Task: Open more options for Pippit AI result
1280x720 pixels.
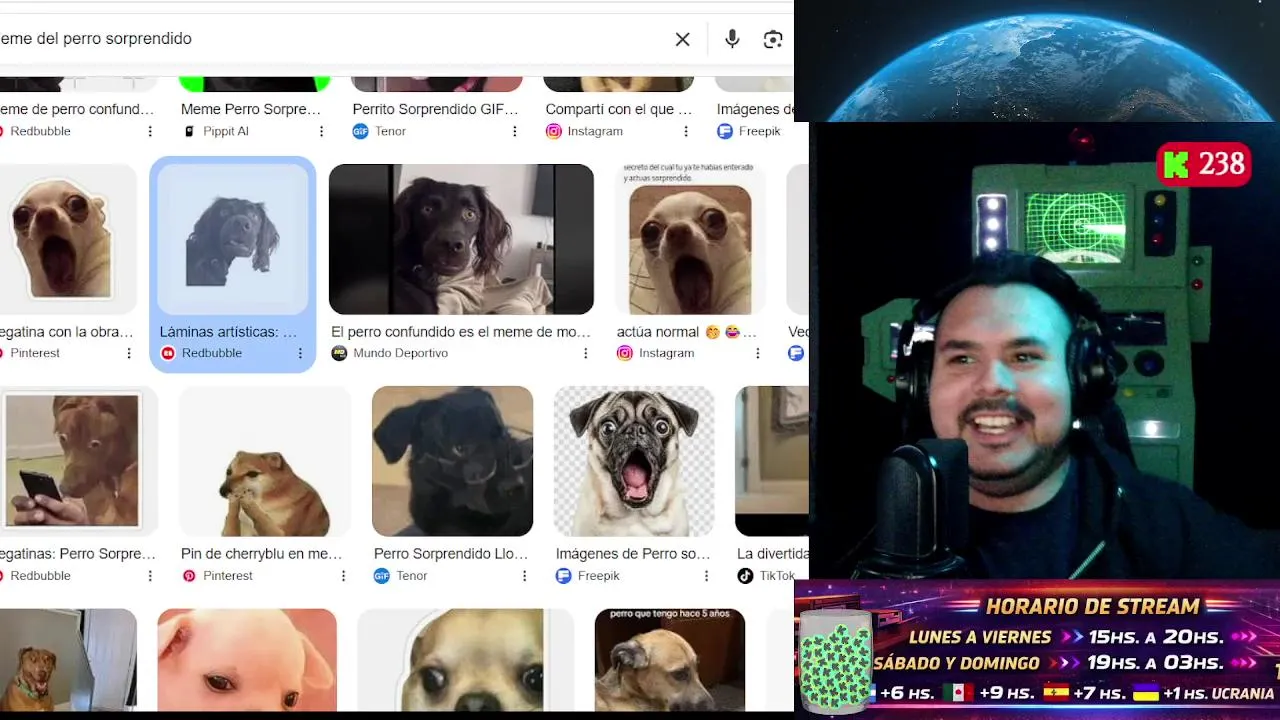Action: pos(322,131)
